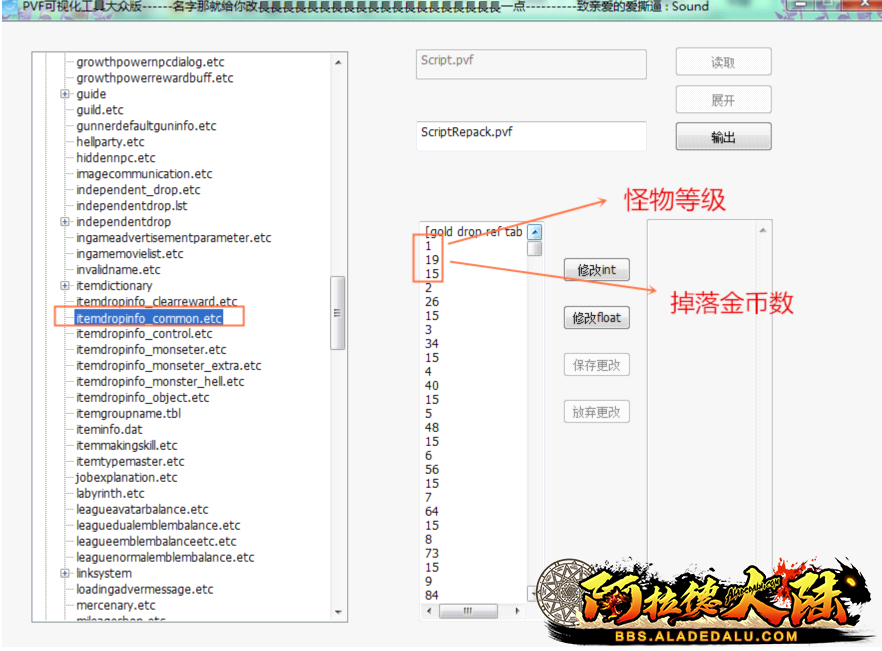This screenshot has width=882, height=651.
Task: Expand the independentdrop folder node
Action: (x=65, y=222)
